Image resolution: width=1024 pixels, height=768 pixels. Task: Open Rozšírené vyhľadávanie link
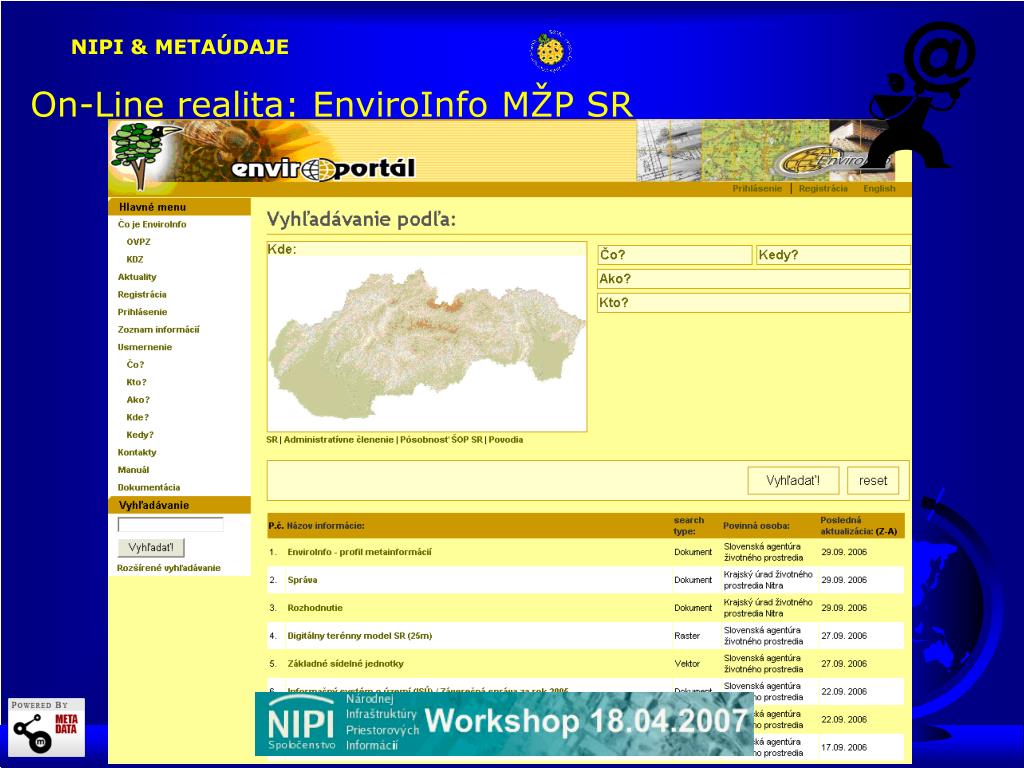point(168,568)
